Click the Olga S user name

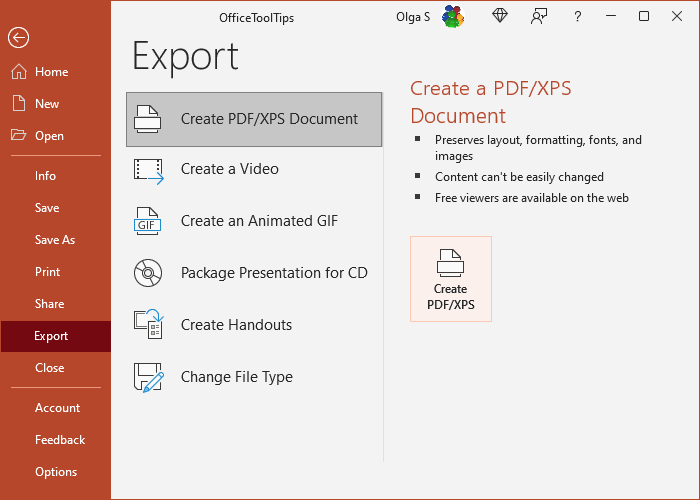pos(413,17)
